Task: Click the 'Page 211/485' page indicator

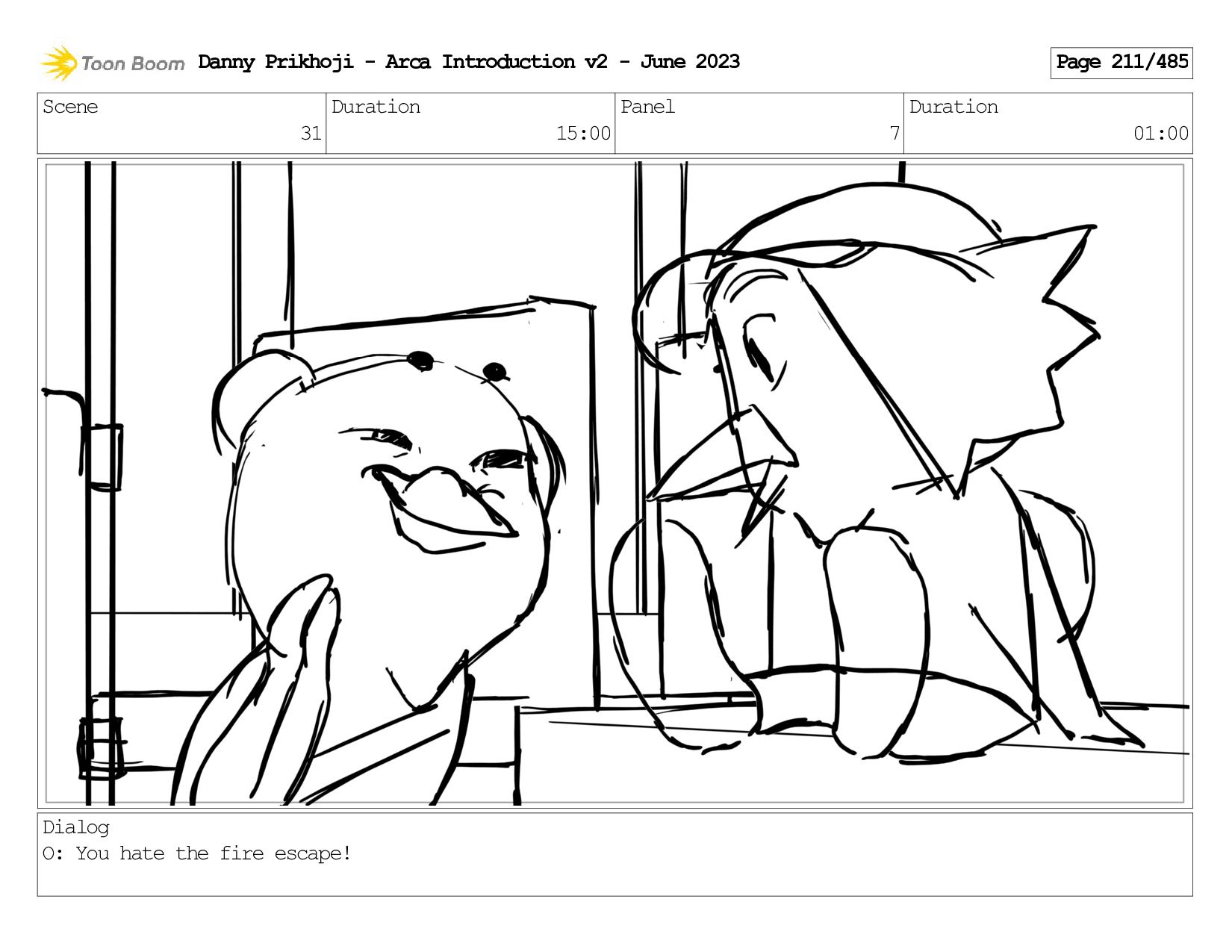Action: coord(1121,63)
